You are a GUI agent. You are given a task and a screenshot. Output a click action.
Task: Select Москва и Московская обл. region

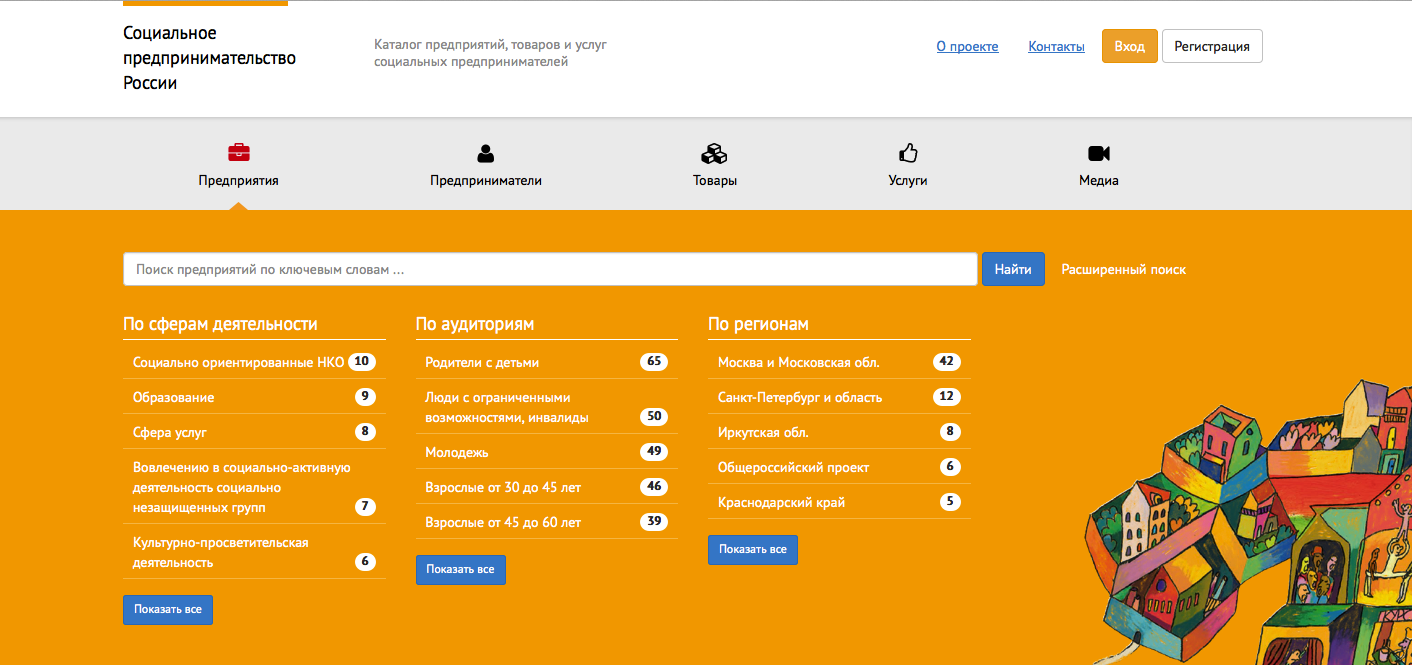(x=839, y=362)
